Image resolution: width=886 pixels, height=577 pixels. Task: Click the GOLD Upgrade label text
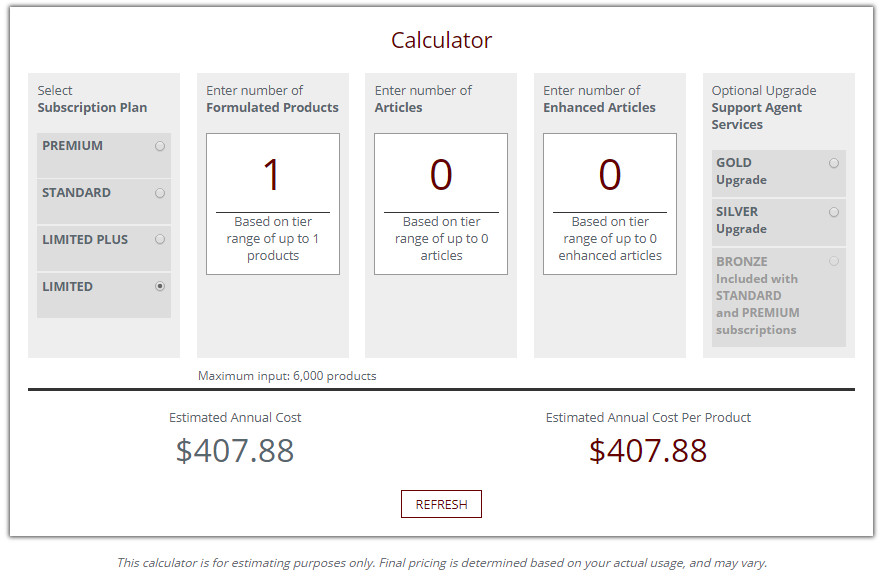click(x=741, y=171)
